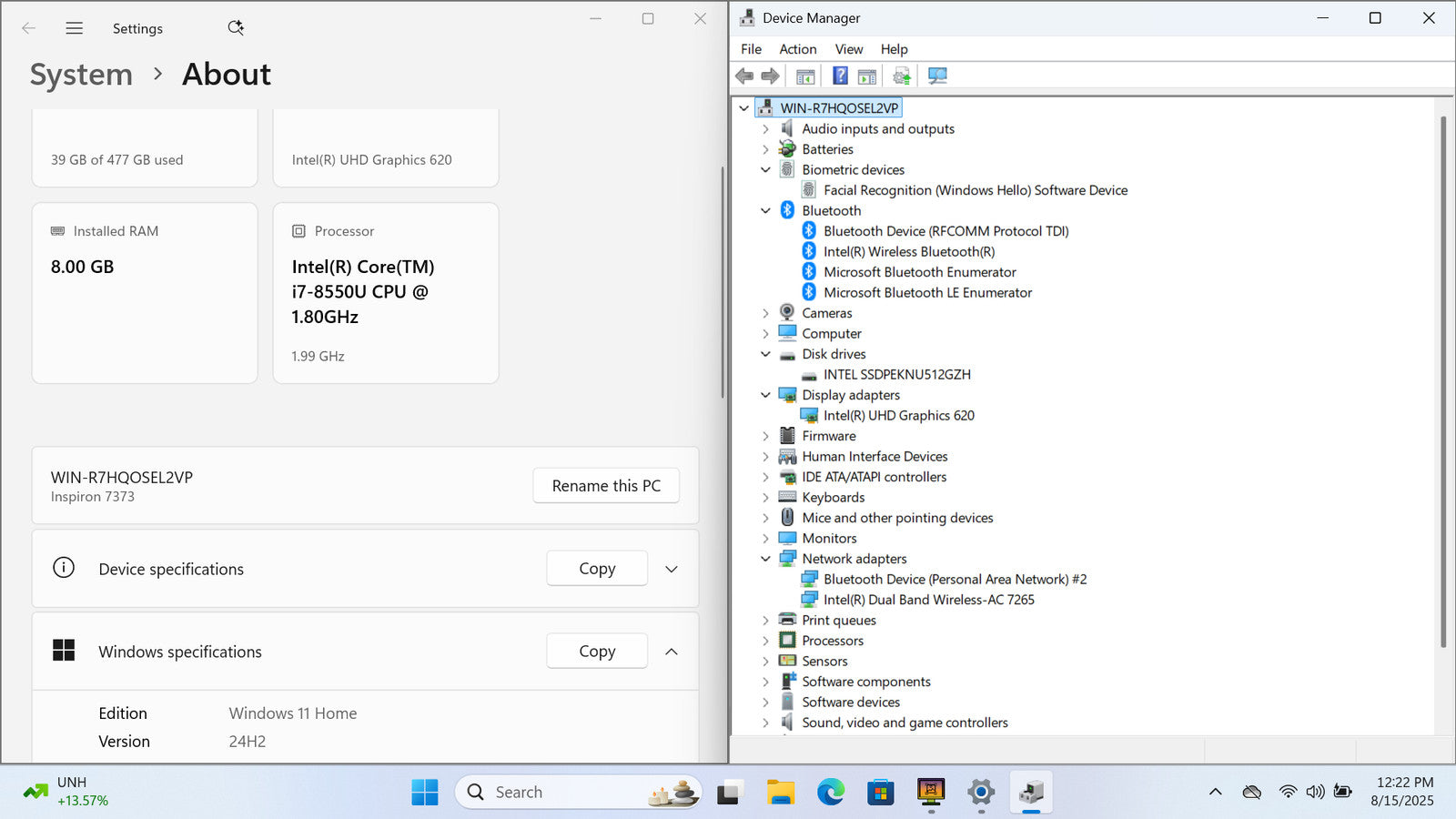The image size is (1456, 819).
Task: Open View menu in Device Manager
Action: (849, 49)
